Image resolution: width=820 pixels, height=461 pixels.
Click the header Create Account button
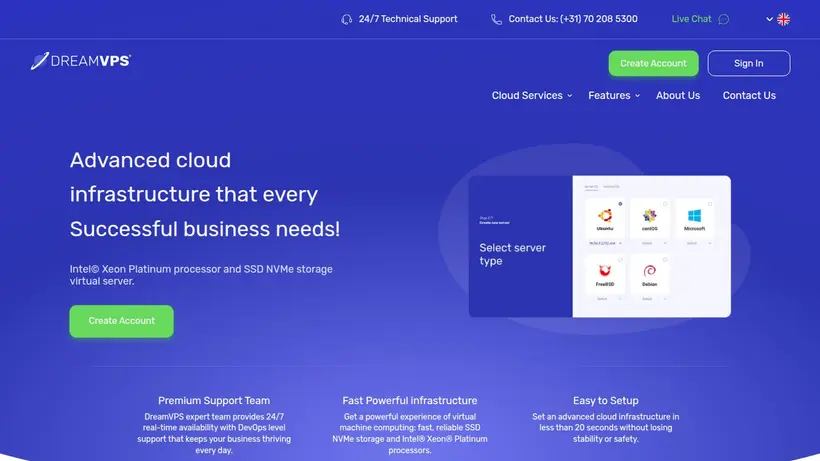[653, 63]
